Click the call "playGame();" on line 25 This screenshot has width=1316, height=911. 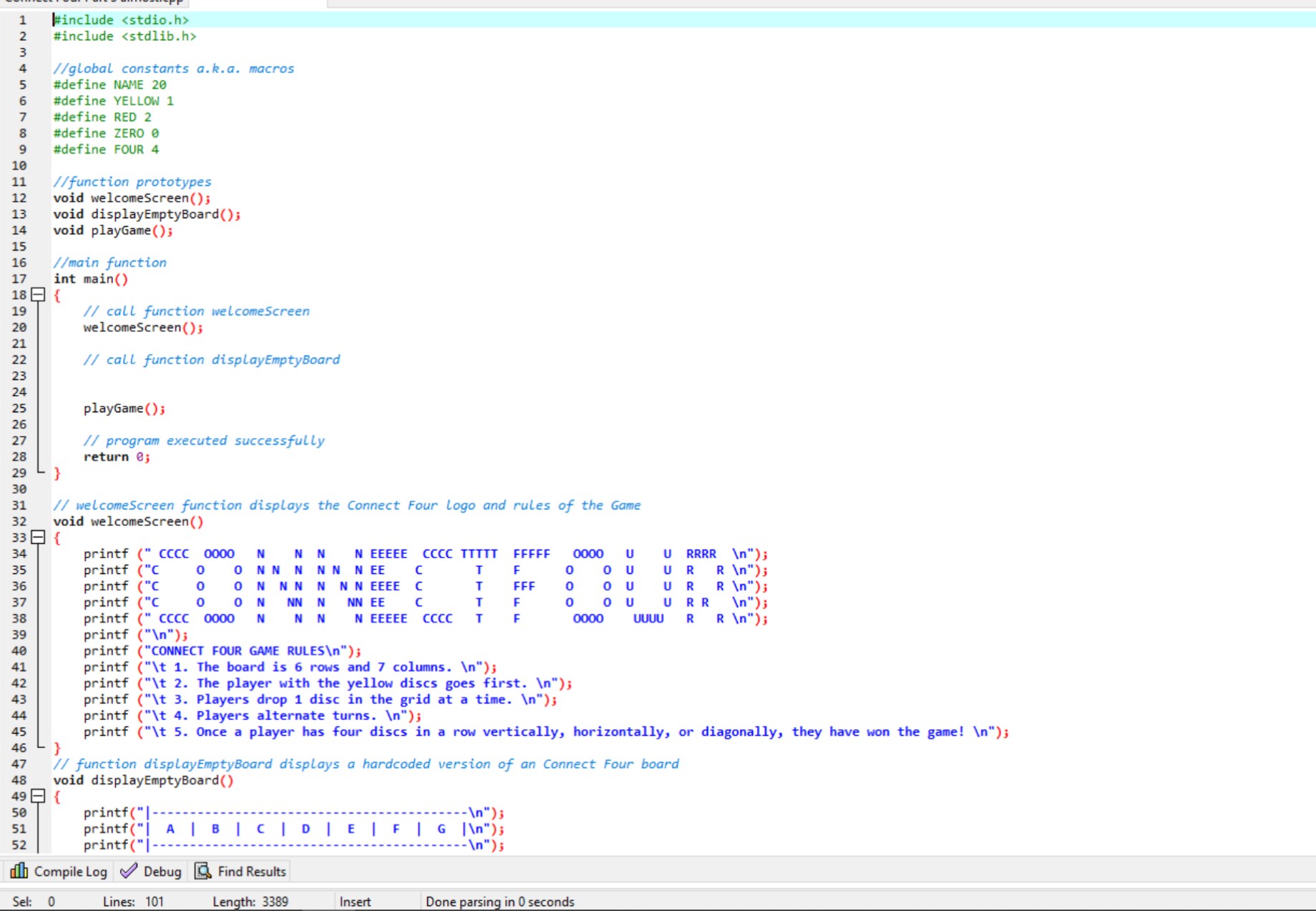(x=125, y=409)
